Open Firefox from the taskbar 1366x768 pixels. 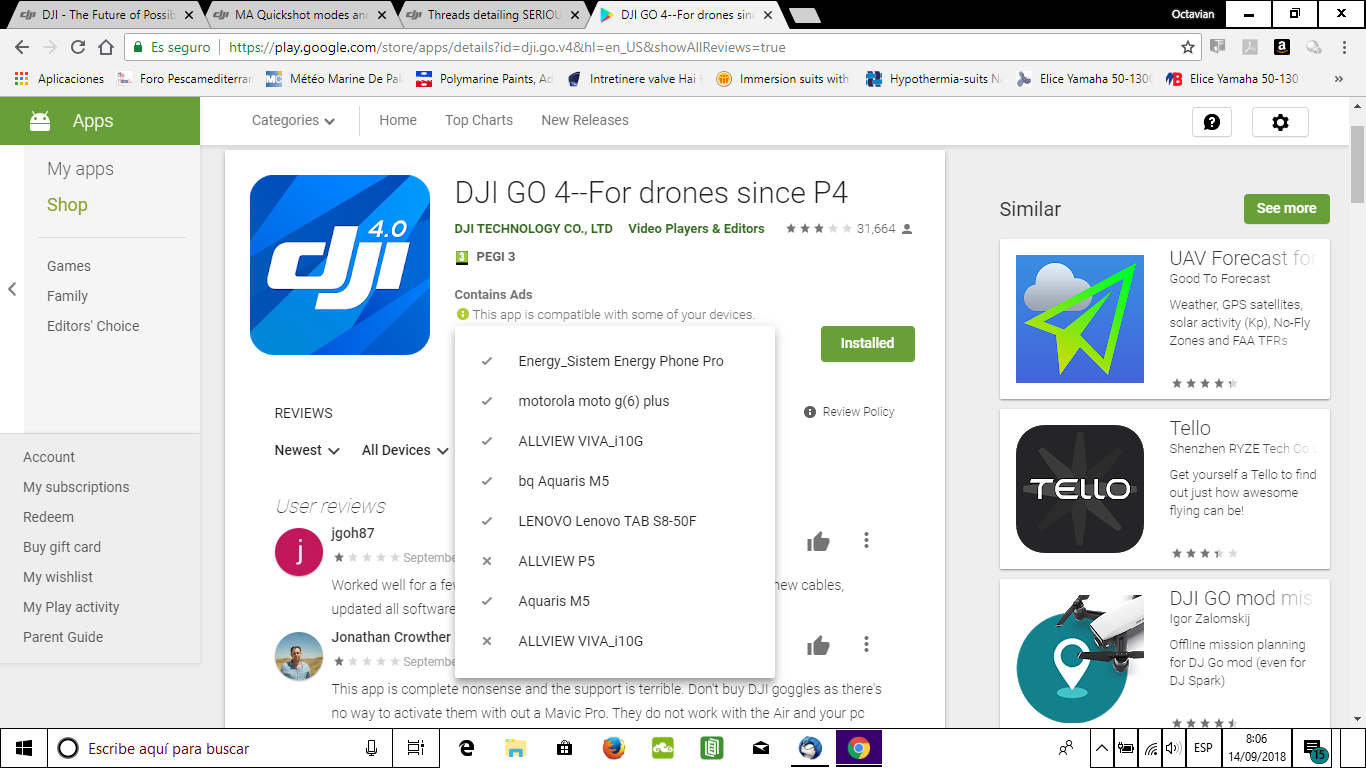point(613,748)
